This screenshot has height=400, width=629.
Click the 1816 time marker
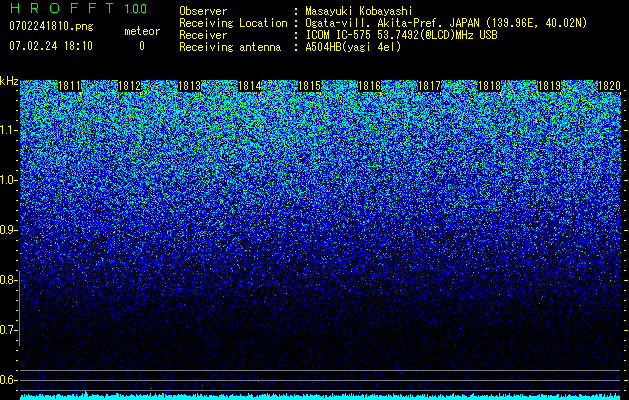tap(369, 86)
